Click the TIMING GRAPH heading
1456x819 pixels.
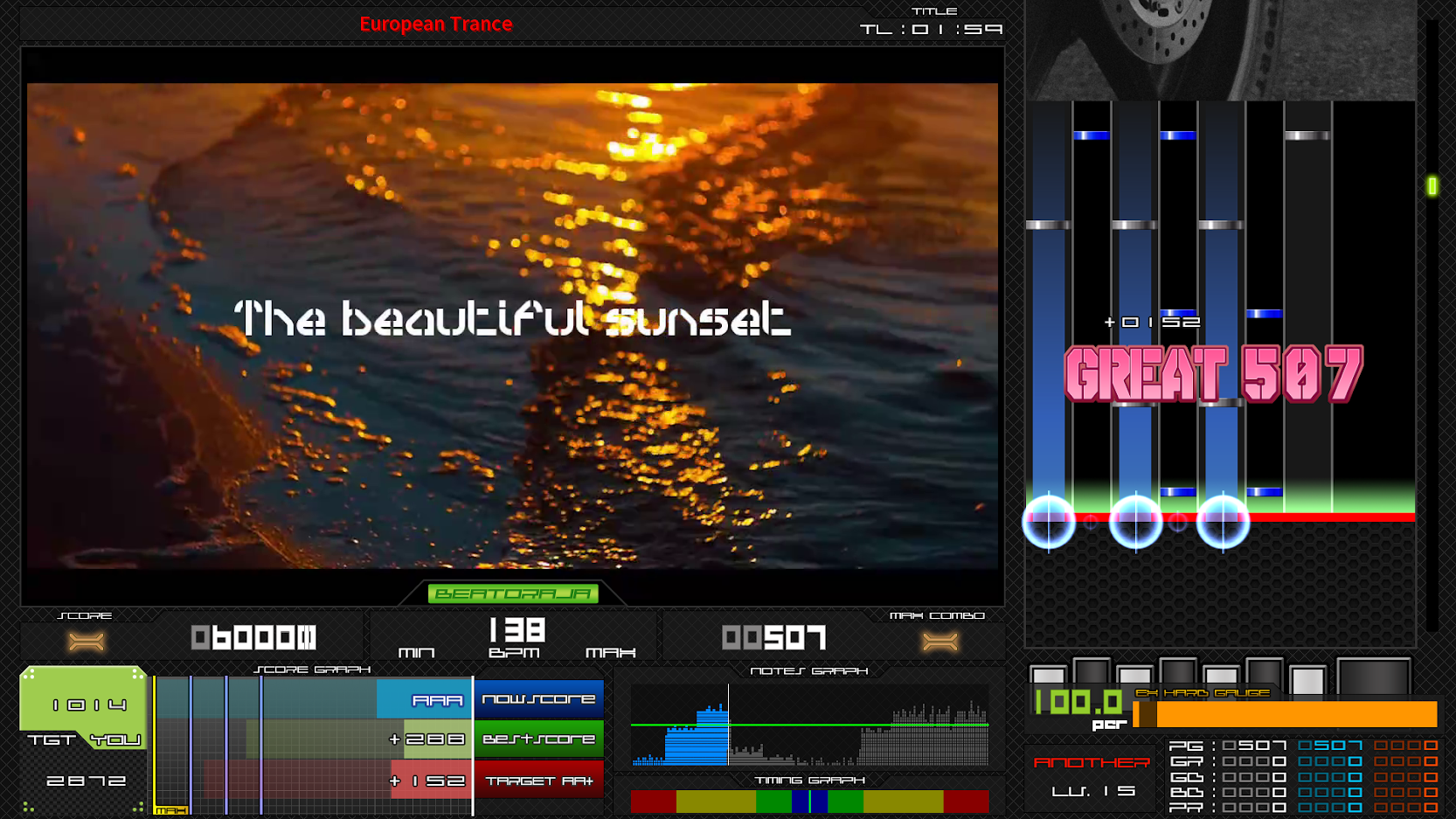click(809, 781)
